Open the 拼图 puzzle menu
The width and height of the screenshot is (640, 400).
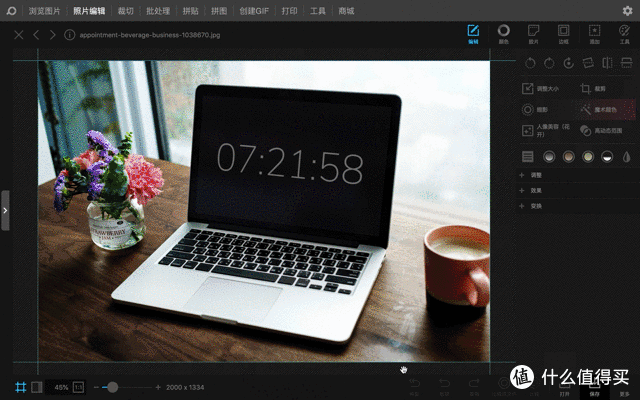[x=219, y=11]
